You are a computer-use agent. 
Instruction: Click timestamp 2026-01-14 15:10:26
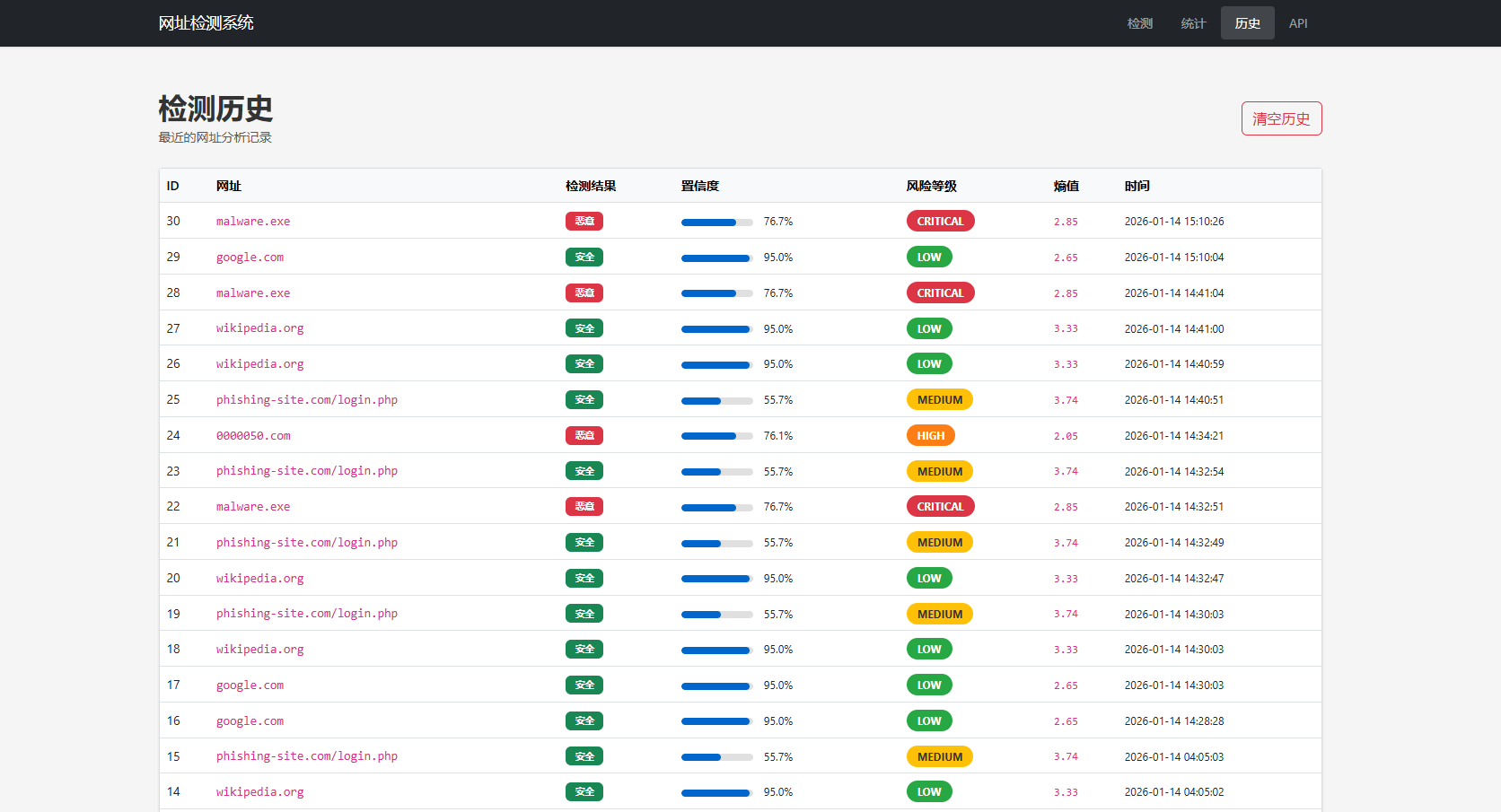pyautogui.click(x=1174, y=222)
